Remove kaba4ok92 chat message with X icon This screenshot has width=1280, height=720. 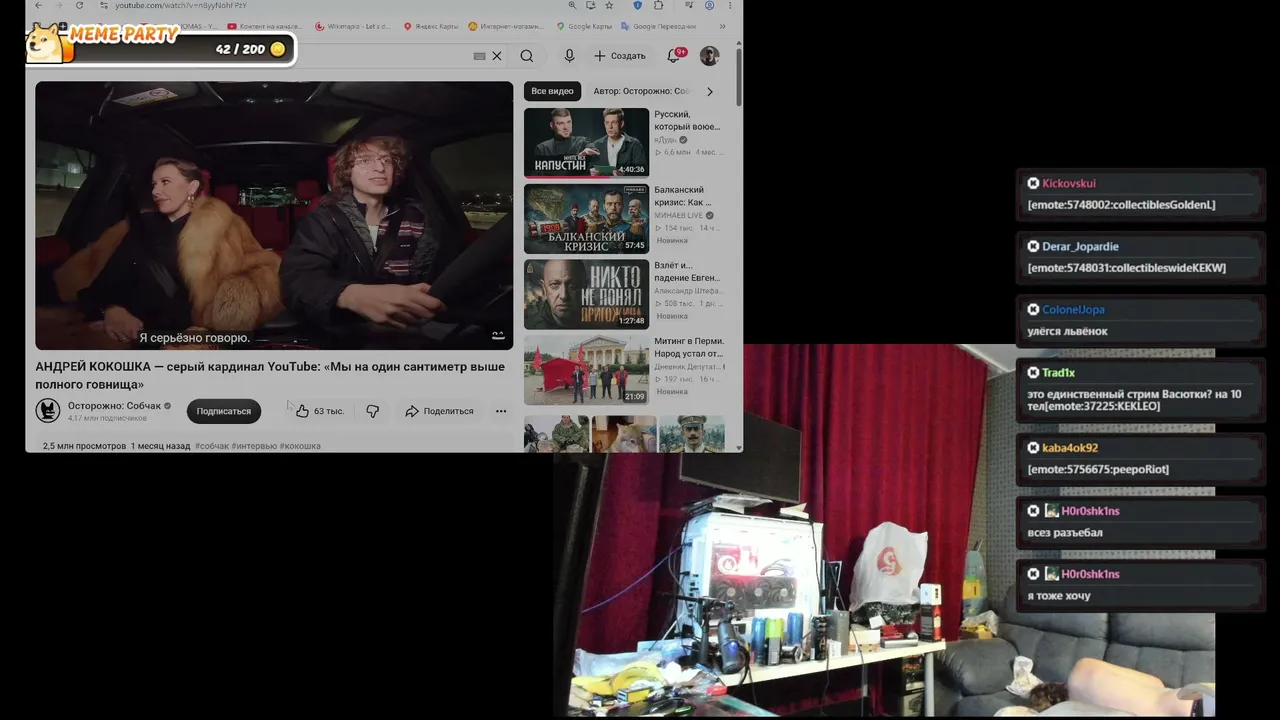[1033, 448]
